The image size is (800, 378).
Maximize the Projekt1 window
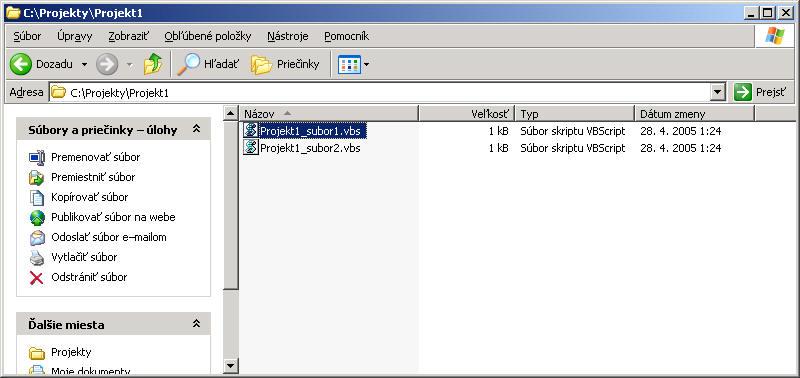pyautogui.click(x=767, y=13)
